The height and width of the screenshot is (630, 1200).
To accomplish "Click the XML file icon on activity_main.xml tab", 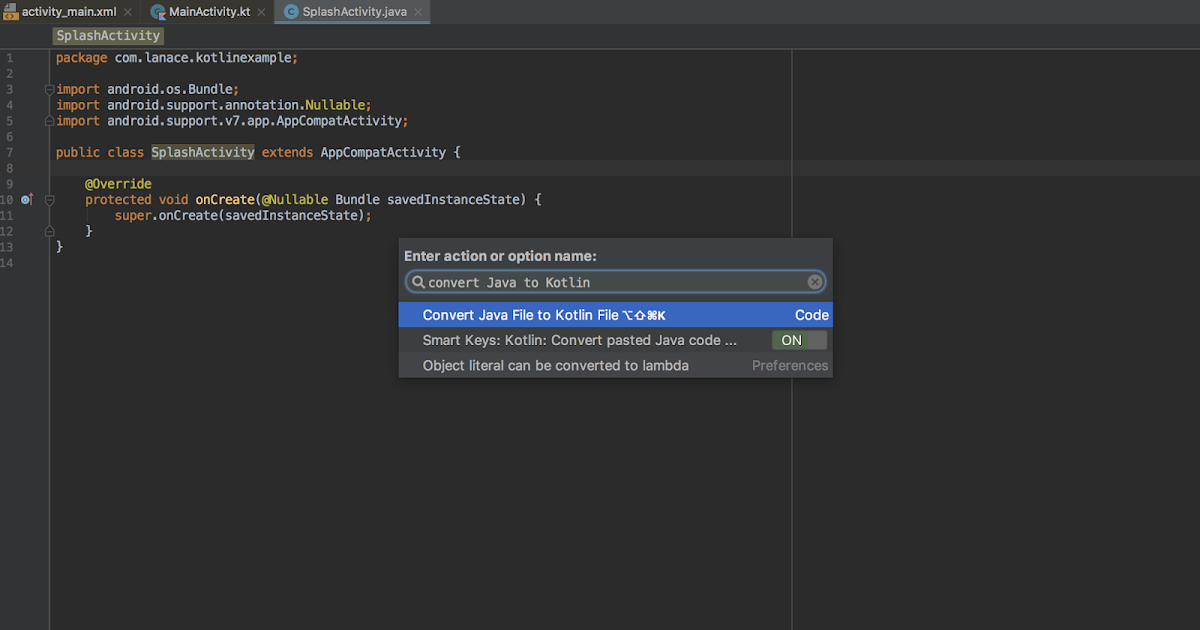I will coord(10,12).
